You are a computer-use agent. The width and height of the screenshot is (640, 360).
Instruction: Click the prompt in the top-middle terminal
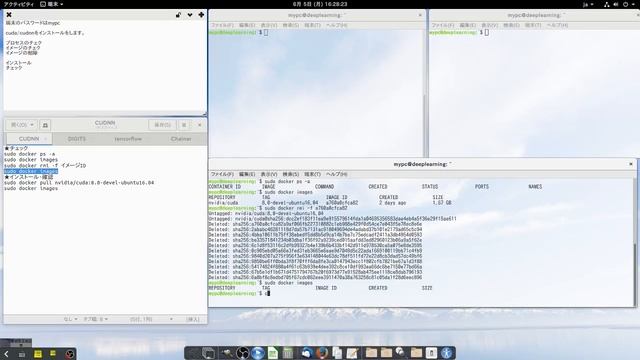(x=238, y=32)
